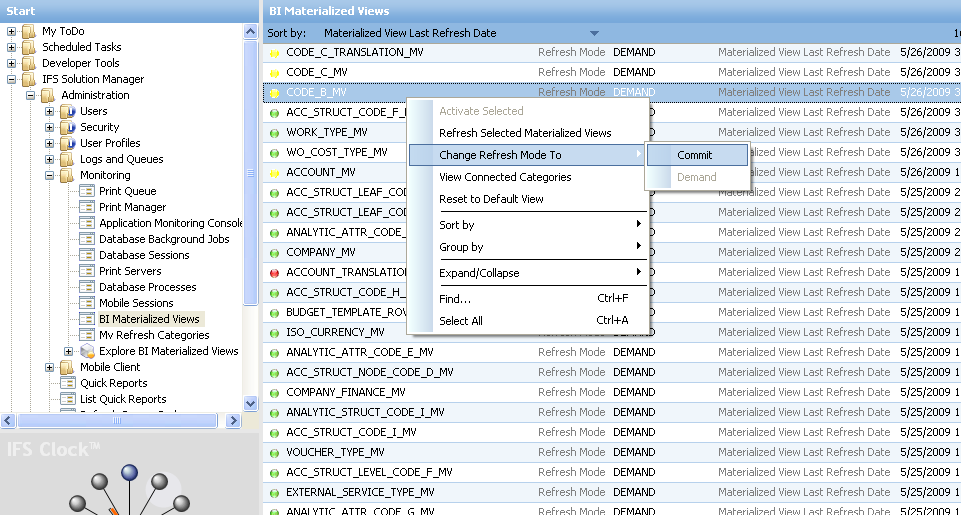Open Mv Refresh Categories page
The height and width of the screenshot is (515, 961).
coord(154,335)
